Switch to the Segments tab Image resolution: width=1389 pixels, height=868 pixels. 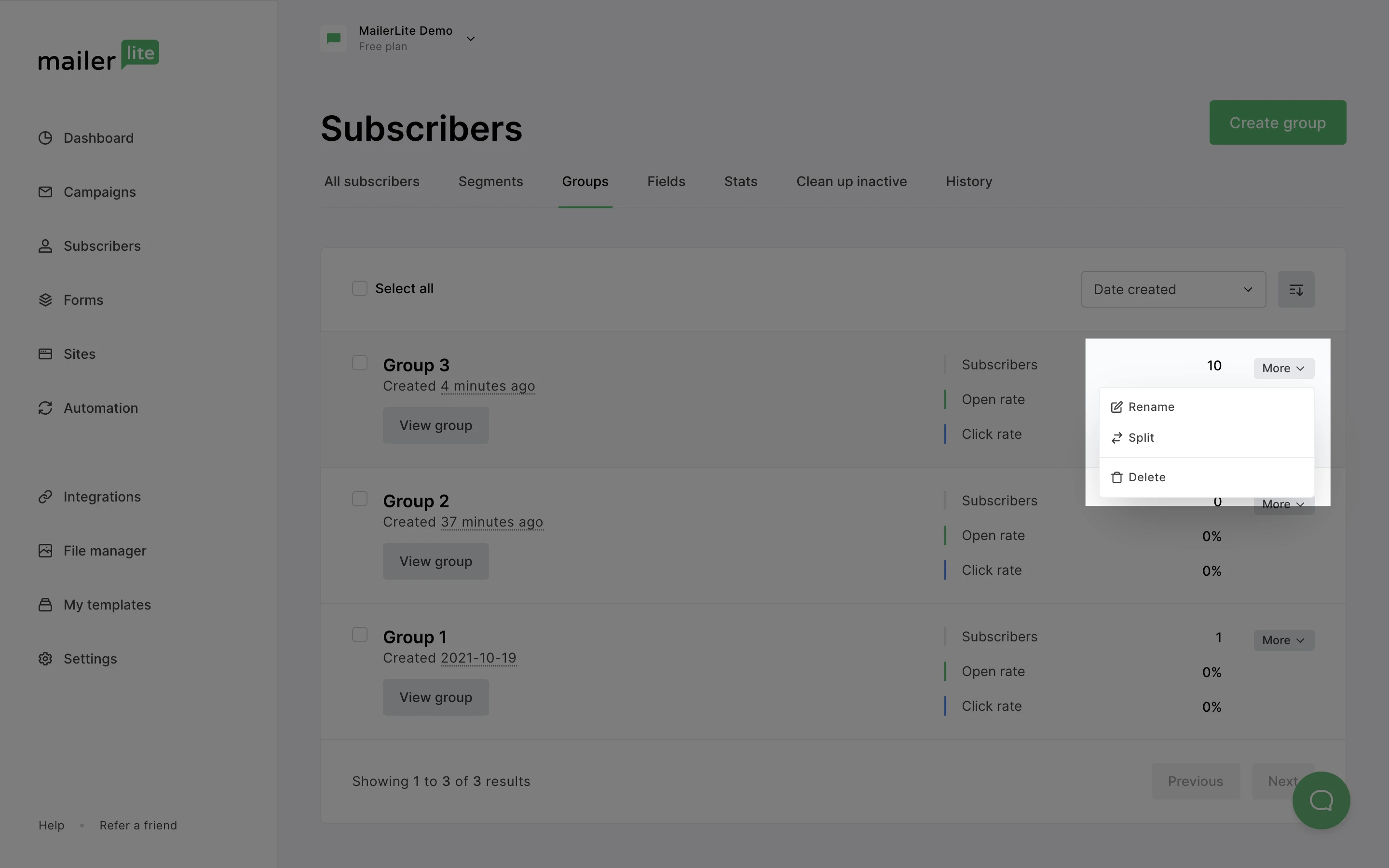tap(490, 181)
